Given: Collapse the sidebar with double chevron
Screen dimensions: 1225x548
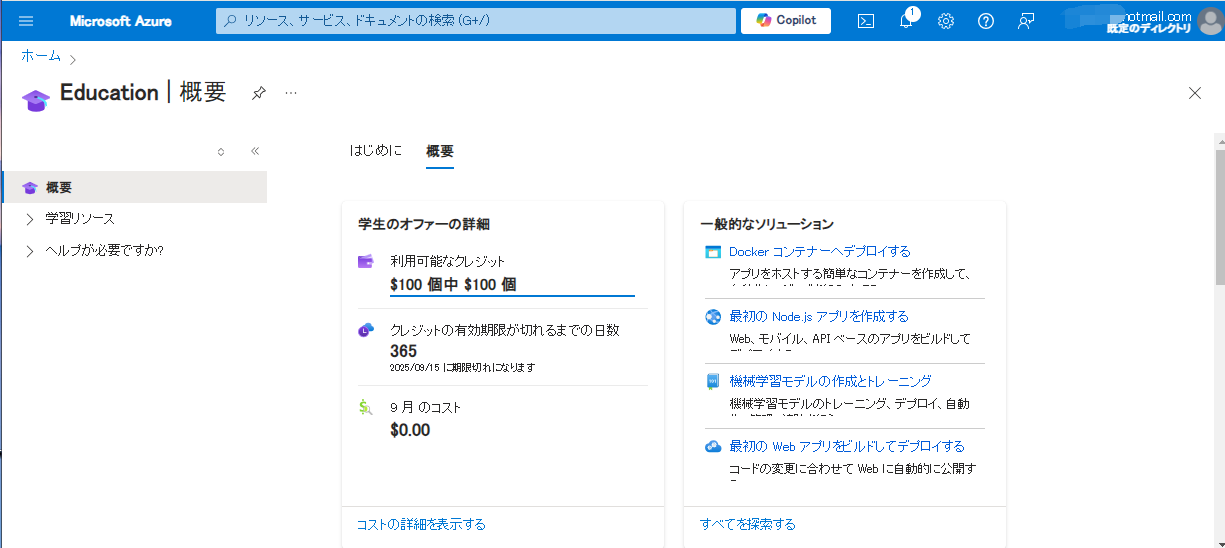Looking at the screenshot, I should coord(255,151).
